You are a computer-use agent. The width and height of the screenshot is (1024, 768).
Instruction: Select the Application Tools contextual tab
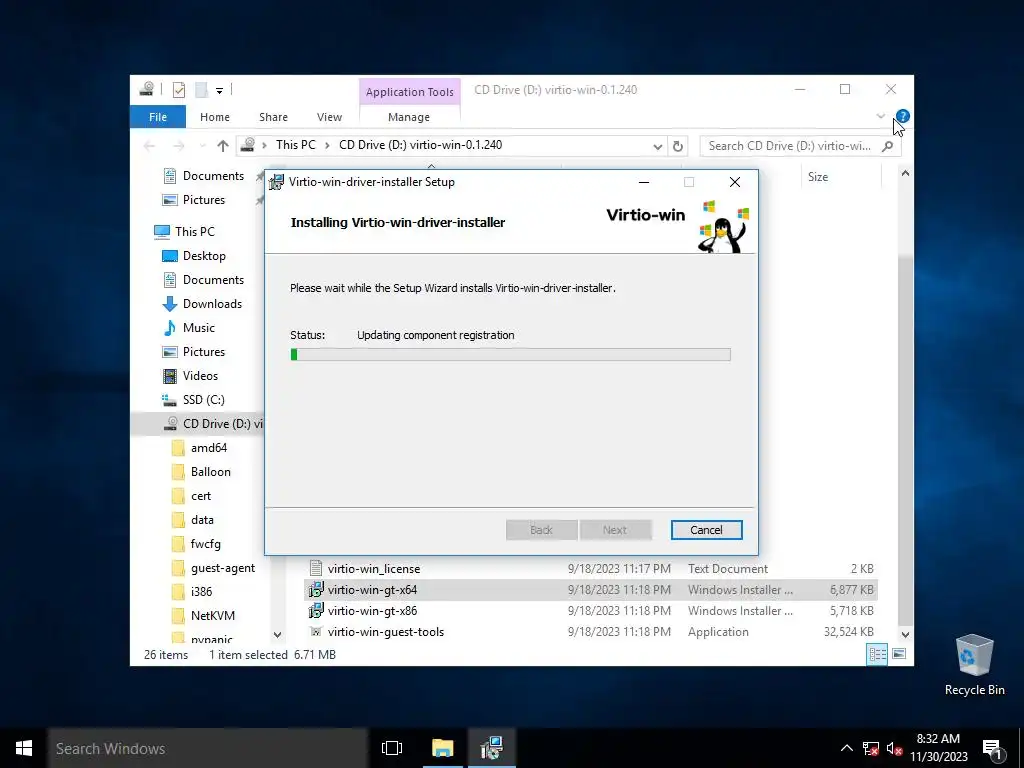point(409,92)
